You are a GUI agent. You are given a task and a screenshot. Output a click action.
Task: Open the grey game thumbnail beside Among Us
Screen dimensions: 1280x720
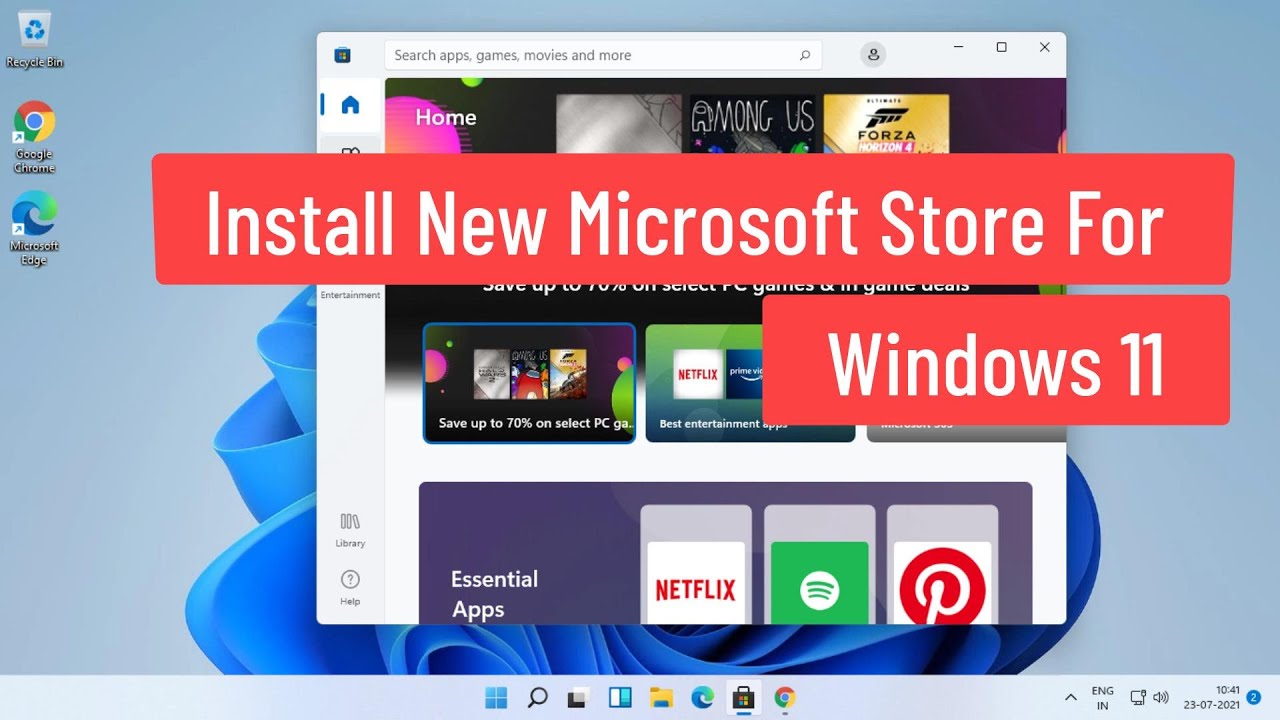click(618, 124)
